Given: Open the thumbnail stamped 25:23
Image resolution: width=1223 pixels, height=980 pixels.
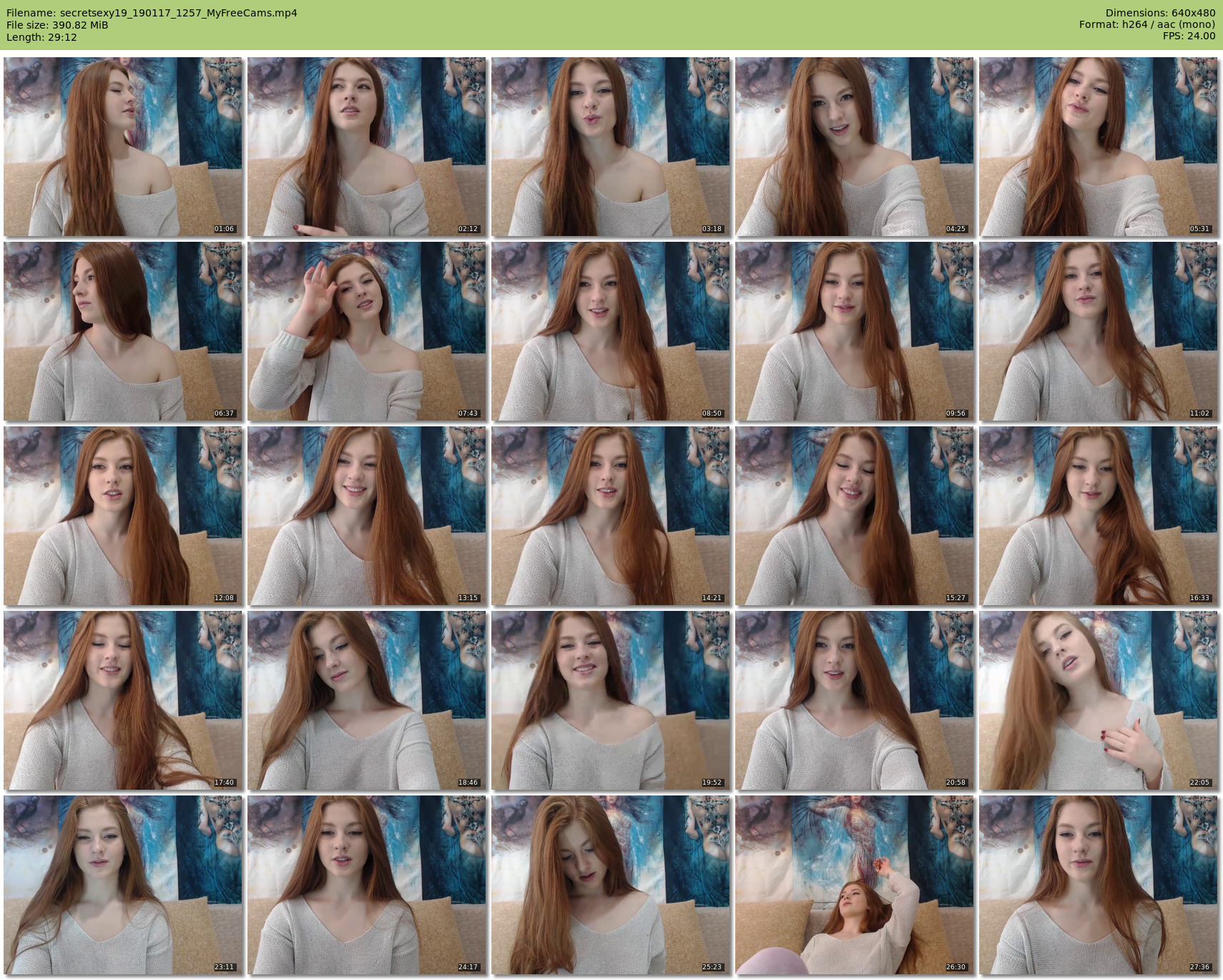Looking at the screenshot, I should coord(611,885).
